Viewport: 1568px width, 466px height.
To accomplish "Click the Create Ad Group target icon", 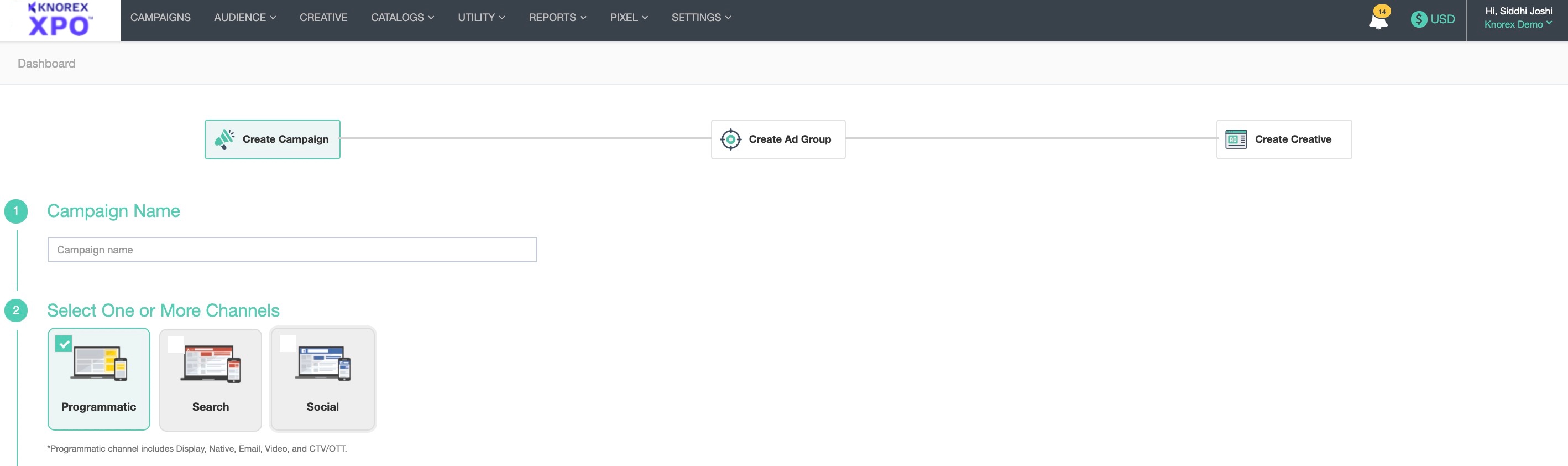I will click(730, 139).
